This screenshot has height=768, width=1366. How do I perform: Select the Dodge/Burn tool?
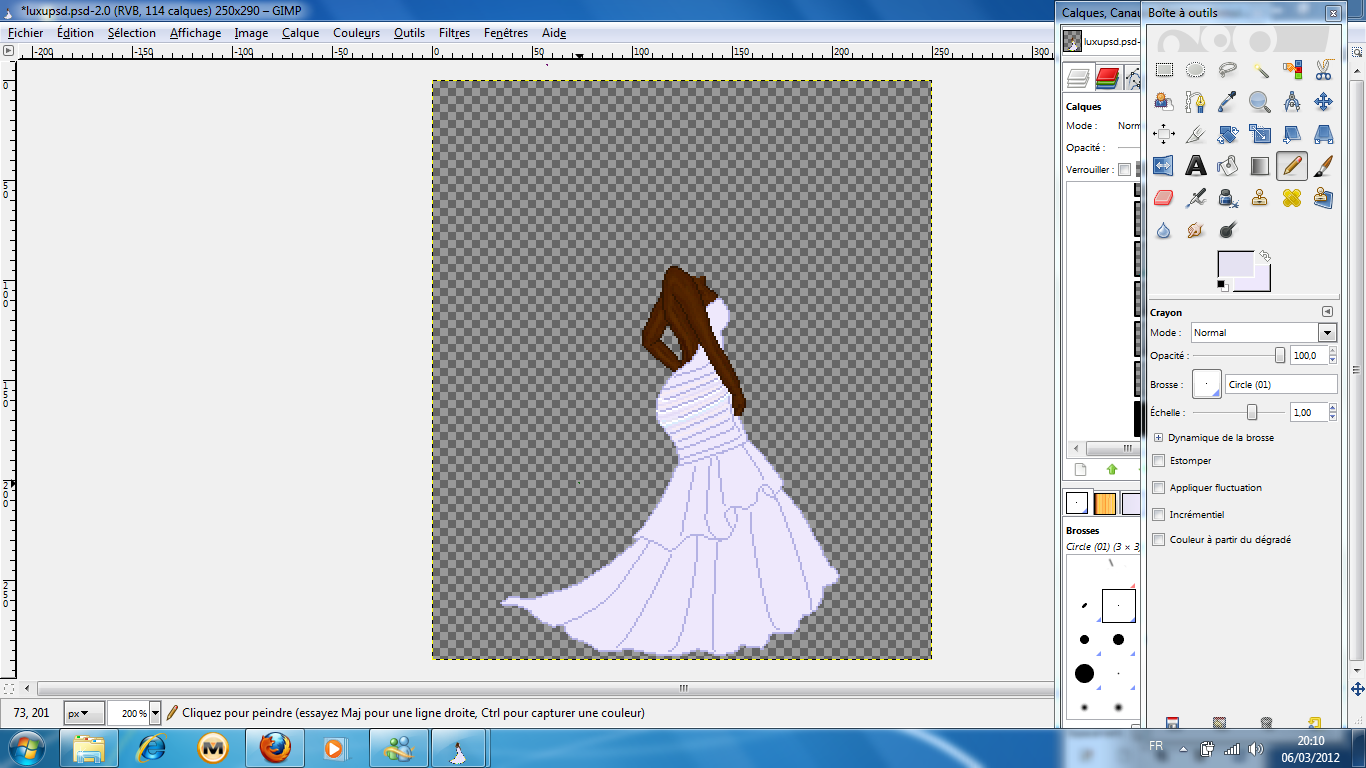click(1228, 230)
